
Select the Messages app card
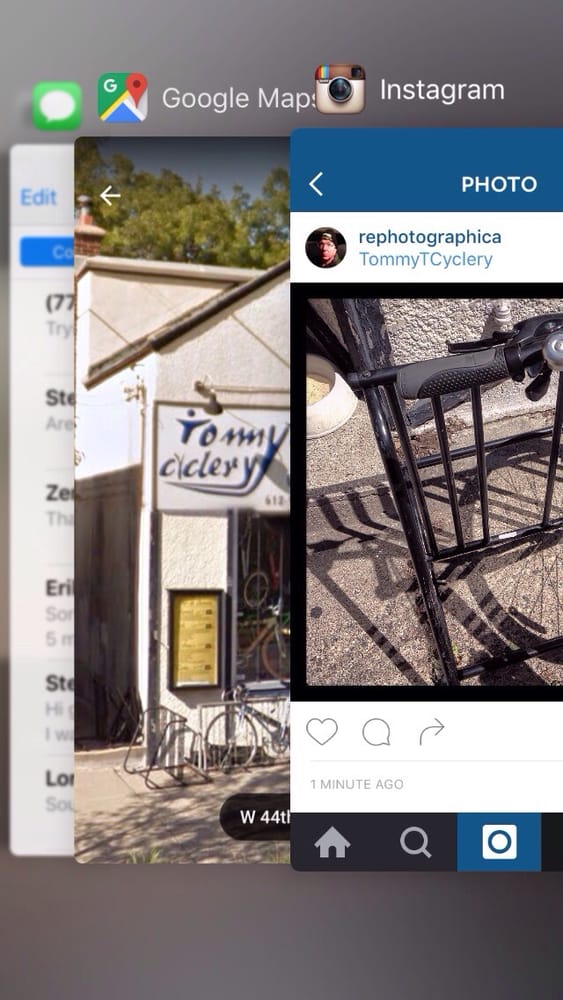pyautogui.click(x=42, y=499)
